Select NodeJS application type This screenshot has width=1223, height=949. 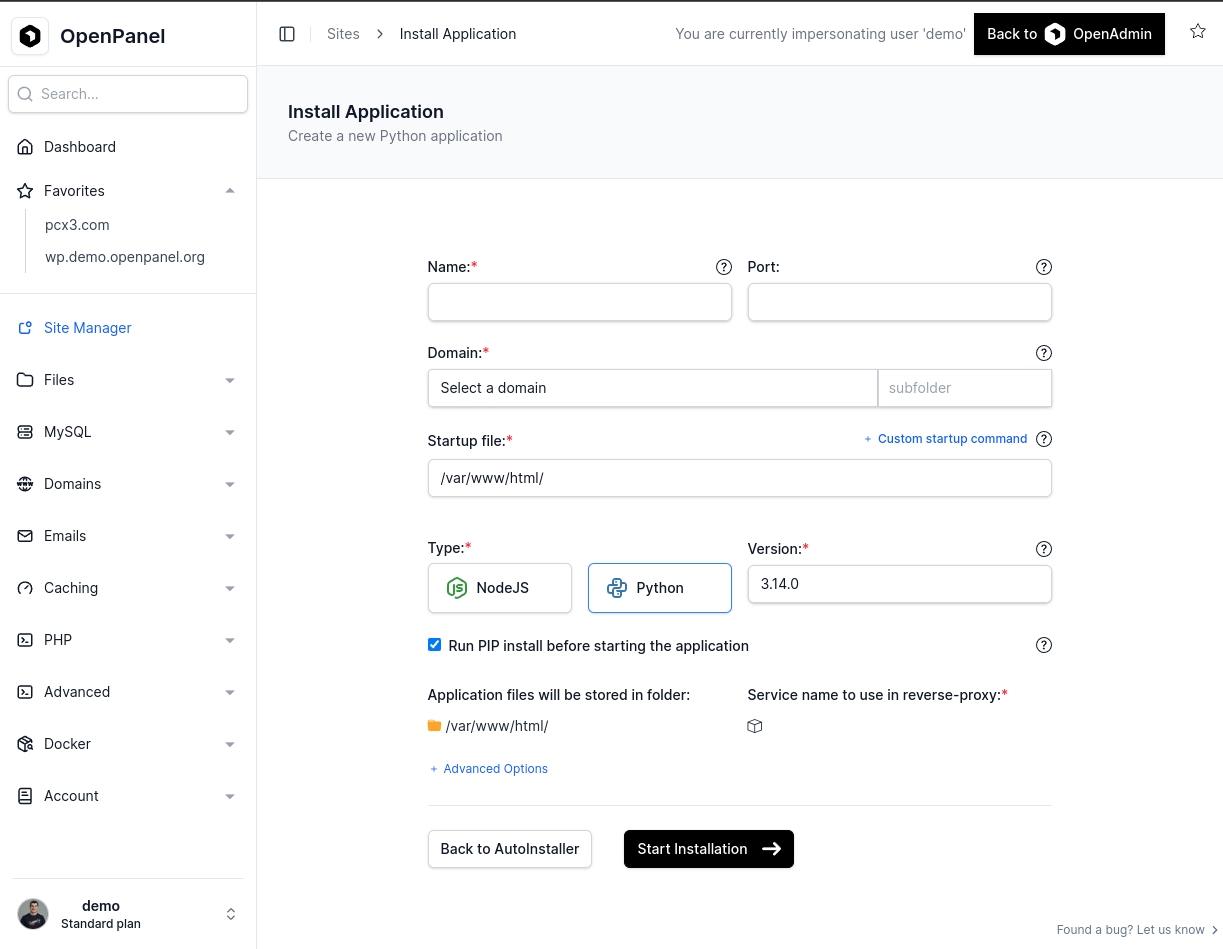(x=500, y=588)
